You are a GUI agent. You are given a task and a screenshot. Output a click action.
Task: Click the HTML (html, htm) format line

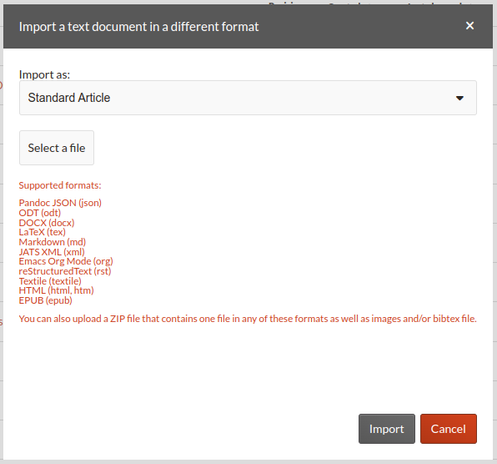(56, 291)
